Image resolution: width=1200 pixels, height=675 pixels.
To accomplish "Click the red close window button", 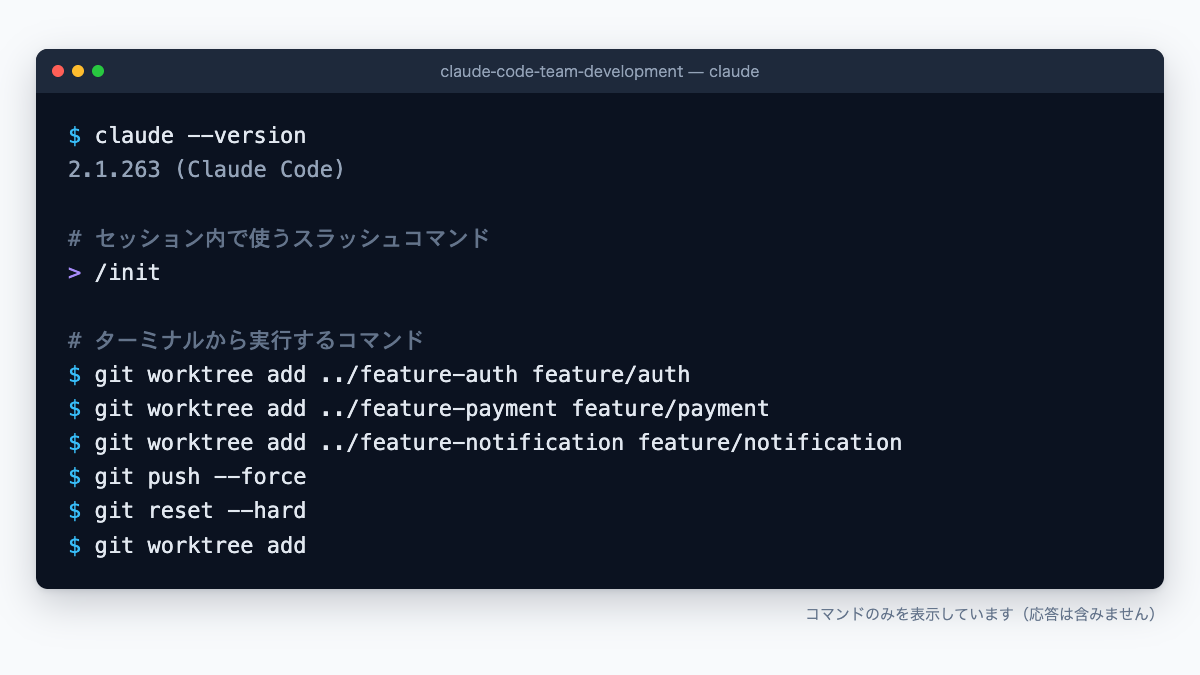I will pos(58,71).
